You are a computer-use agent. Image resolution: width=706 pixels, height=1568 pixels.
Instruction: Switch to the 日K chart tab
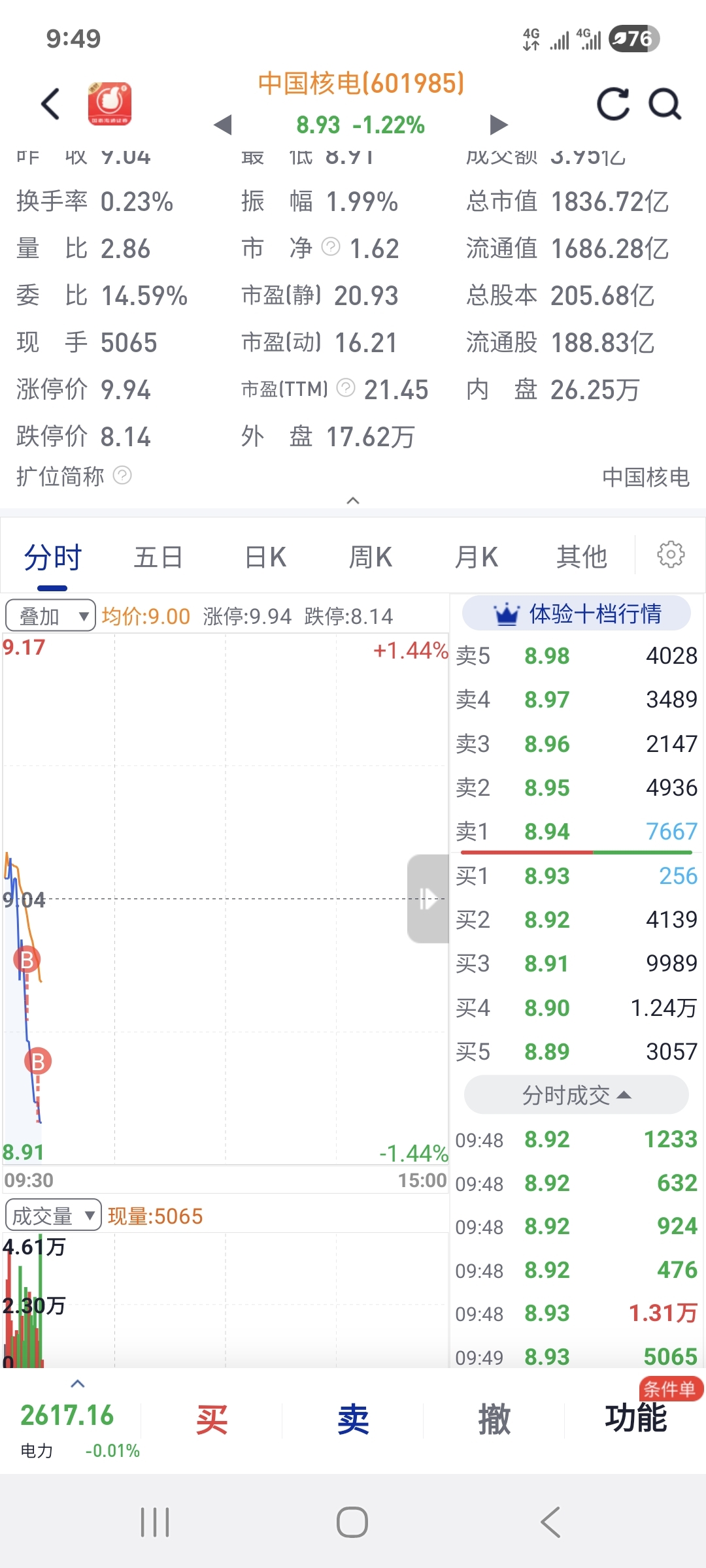pyautogui.click(x=265, y=558)
